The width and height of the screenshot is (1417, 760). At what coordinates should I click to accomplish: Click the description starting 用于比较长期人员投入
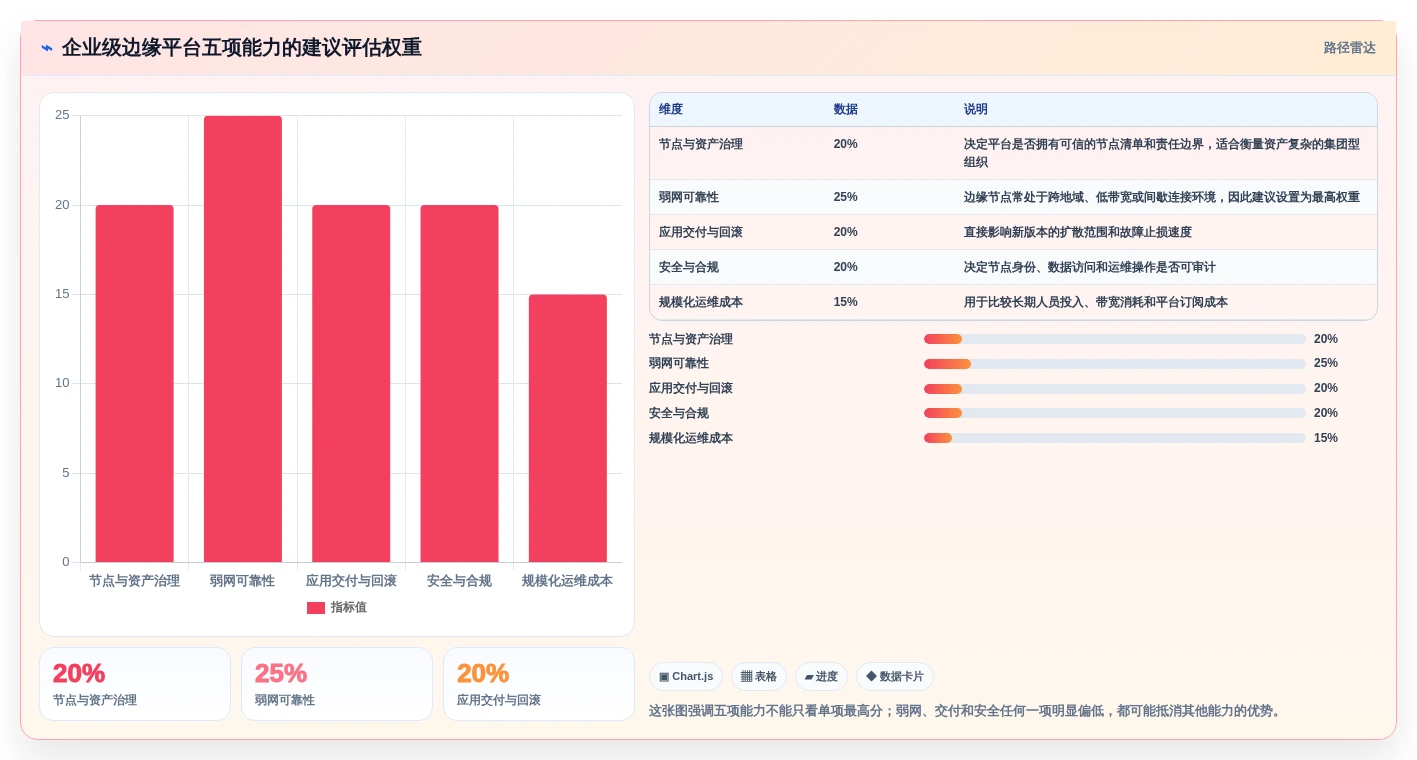click(1096, 302)
